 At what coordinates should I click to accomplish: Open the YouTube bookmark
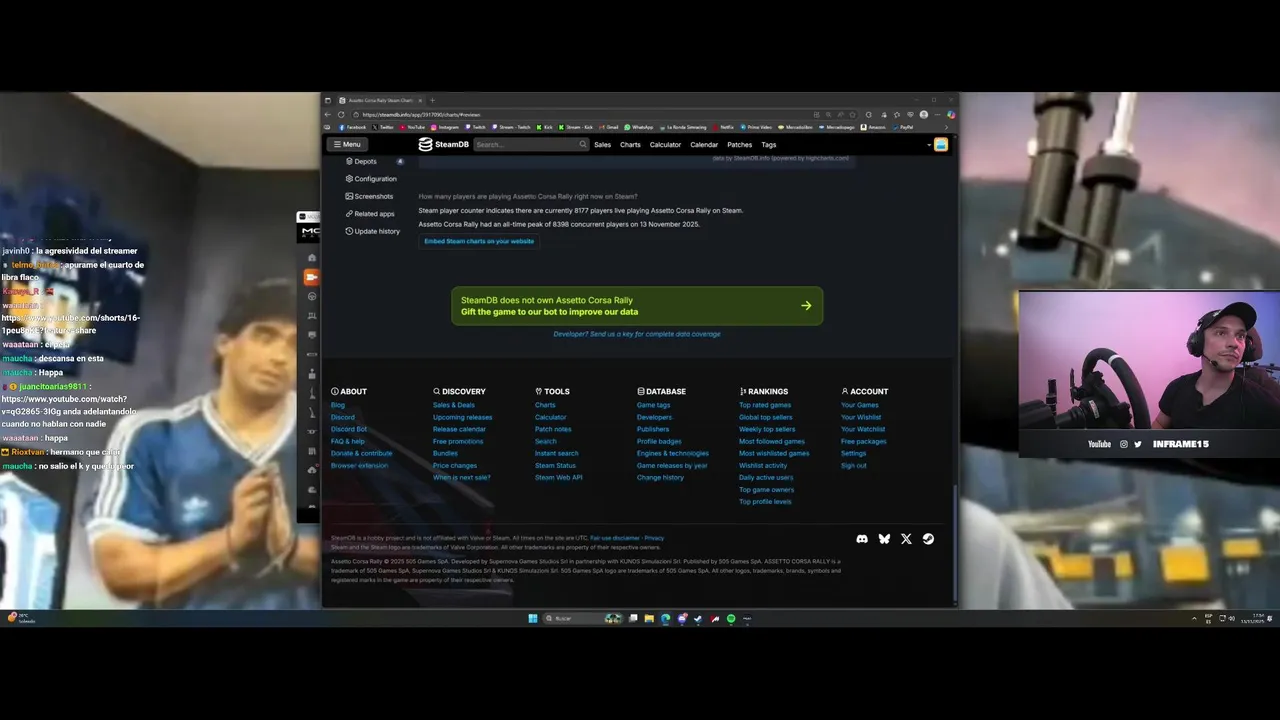(413, 127)
